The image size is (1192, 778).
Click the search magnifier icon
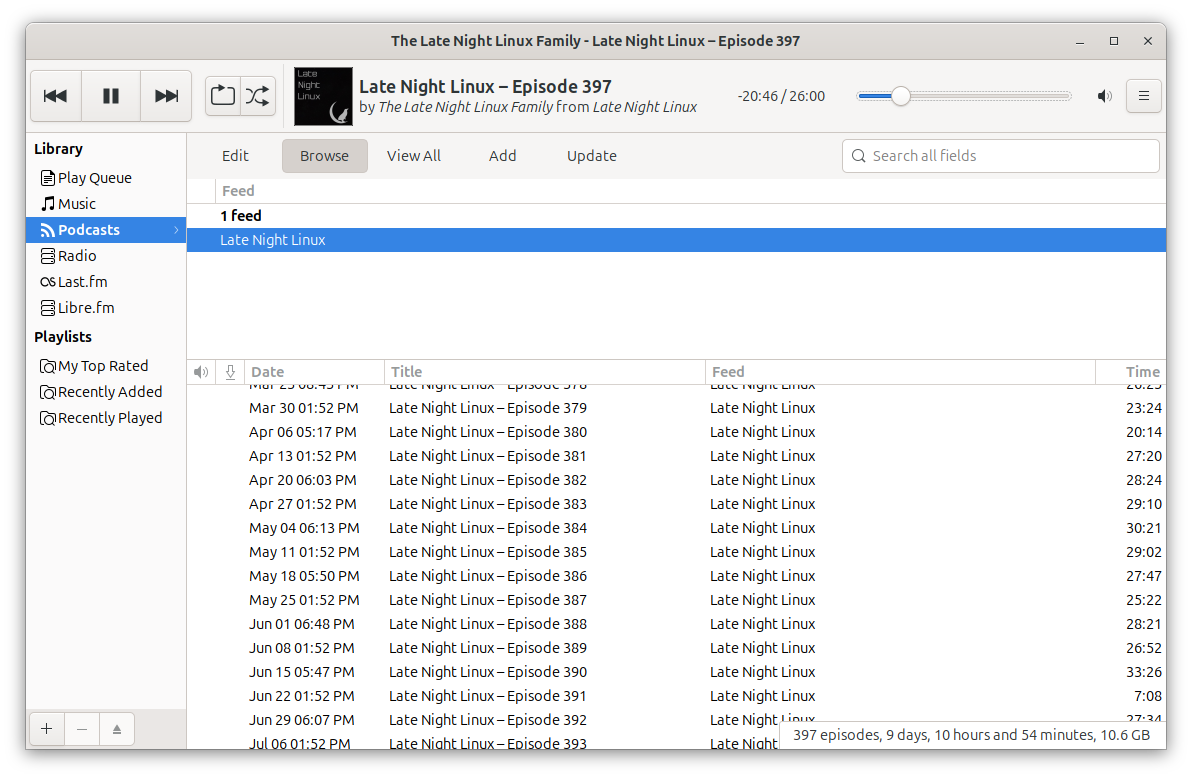tap(858, 156)
